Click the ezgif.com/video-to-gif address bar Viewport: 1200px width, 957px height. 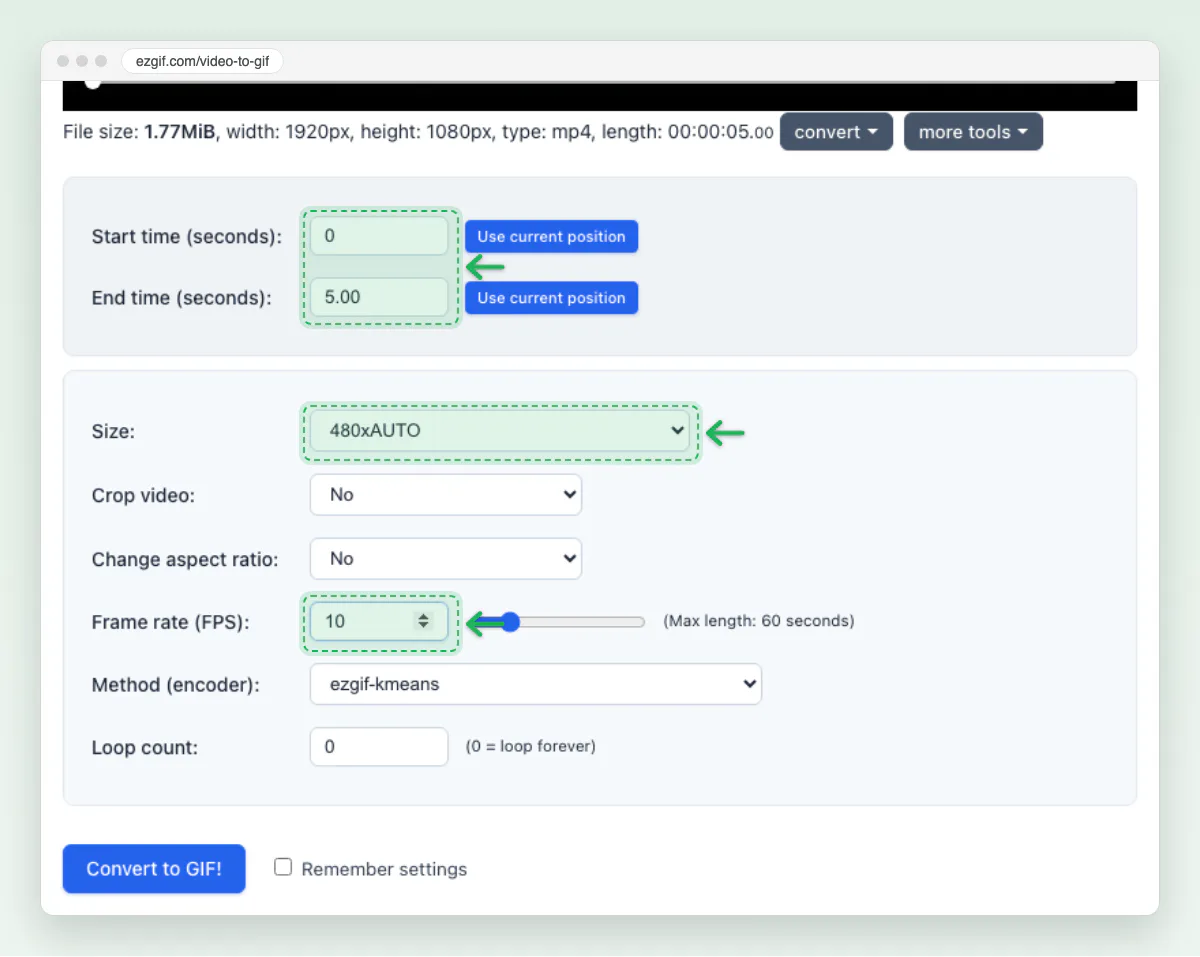[x=203, y=61]
